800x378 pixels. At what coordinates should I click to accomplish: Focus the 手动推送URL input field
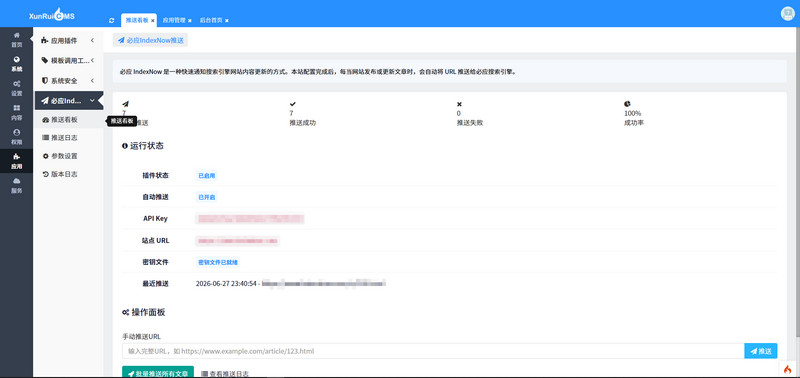pos(433,351)
